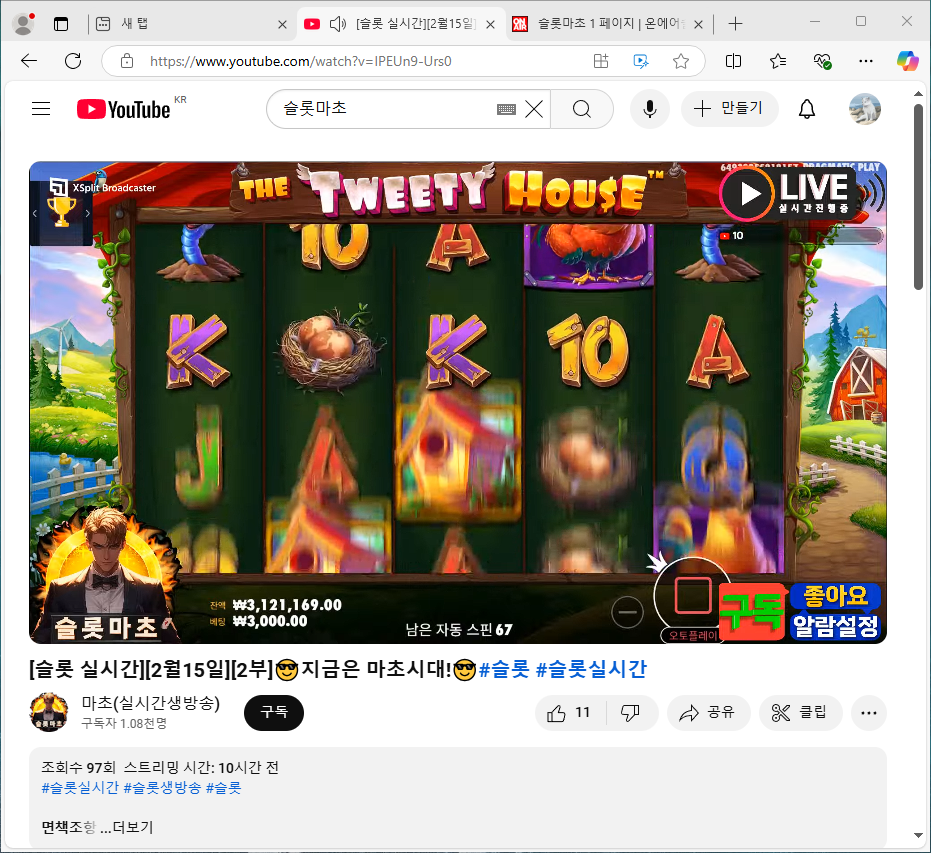931x853 pixels.
Task: Subscribe with the 구독 button
Action: point(274,712)
